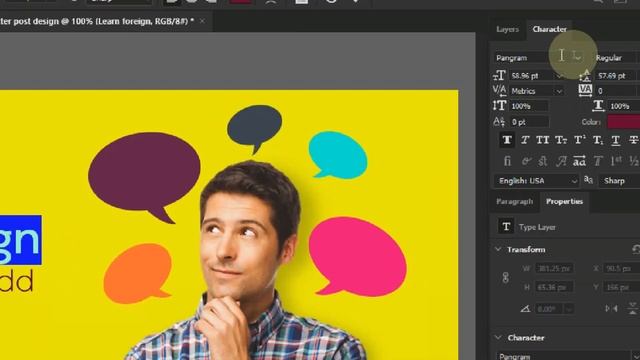Toggle Subscript text style
Image resolution: width=640 pixels, height=360 pixels.
click(598, 140)
